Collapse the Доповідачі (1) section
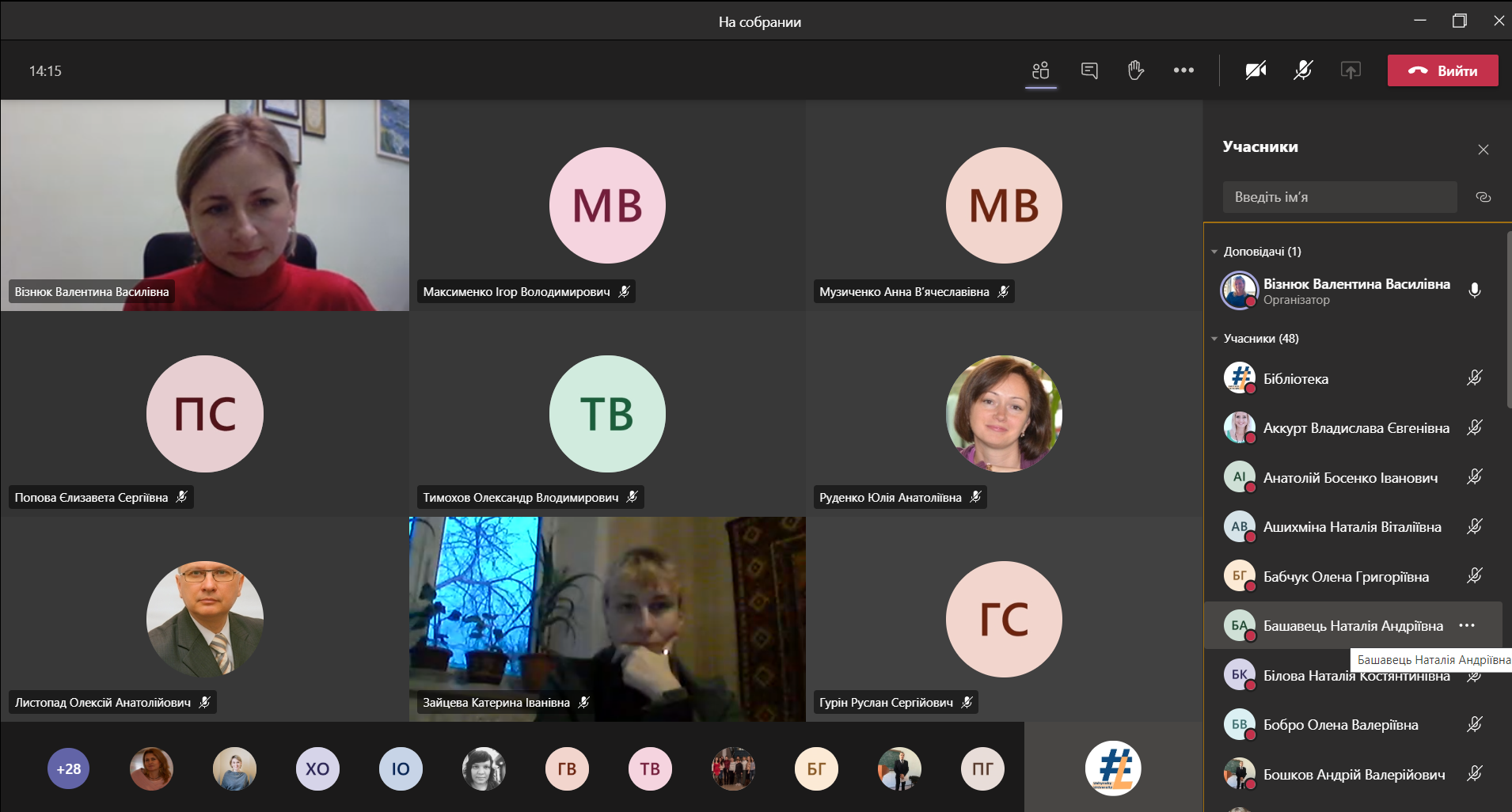This screenshot has width=1512, height=812. click(1214, 252)
